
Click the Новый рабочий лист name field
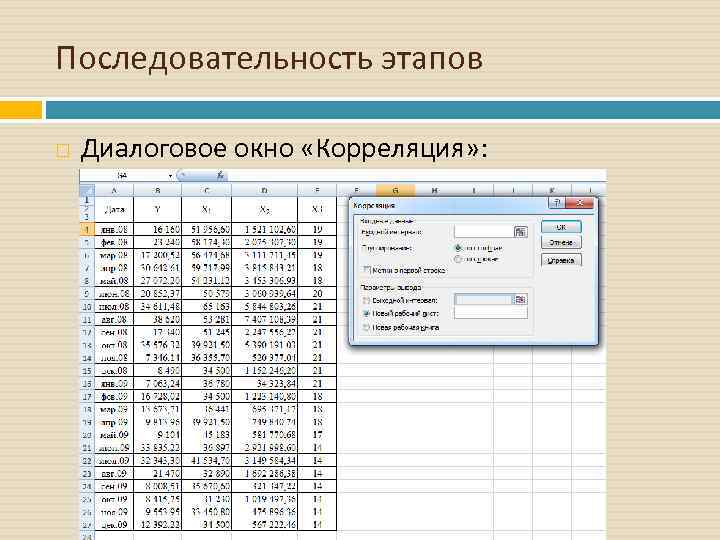click(490, 313)
